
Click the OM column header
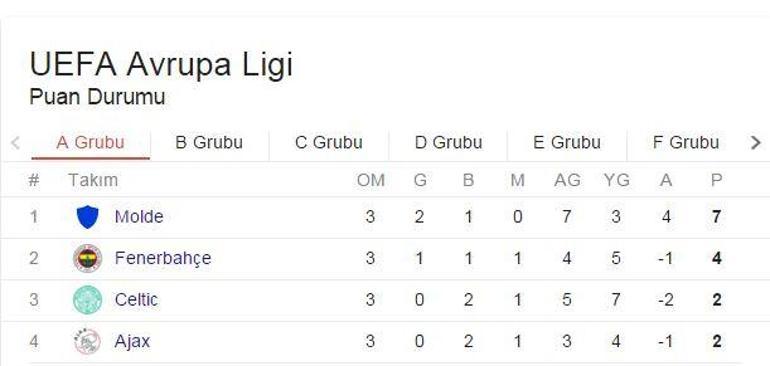(x=371, y=180)
